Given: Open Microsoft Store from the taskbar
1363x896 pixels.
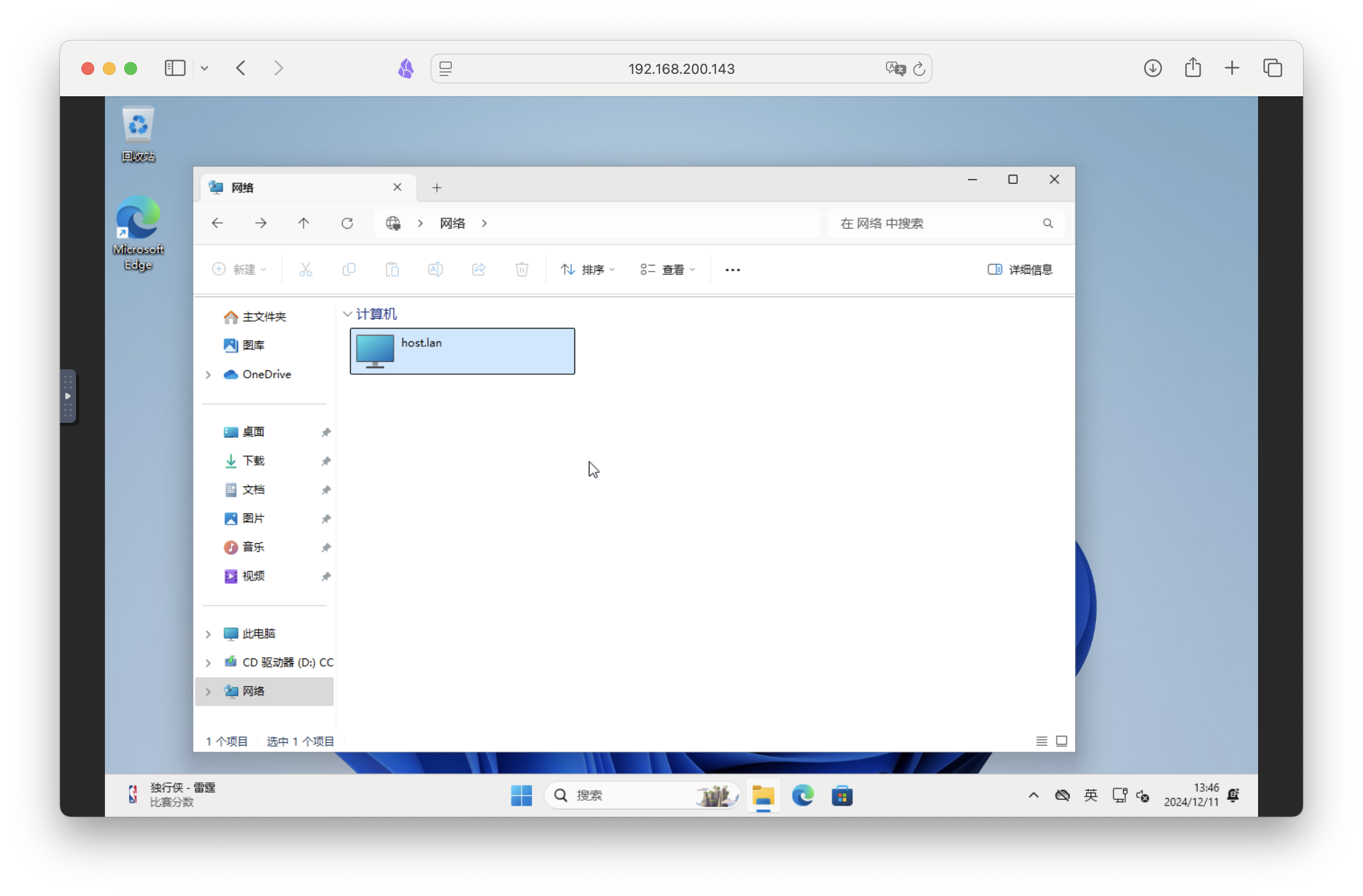Looking at the screenshot, I should (x=842, y=795).
